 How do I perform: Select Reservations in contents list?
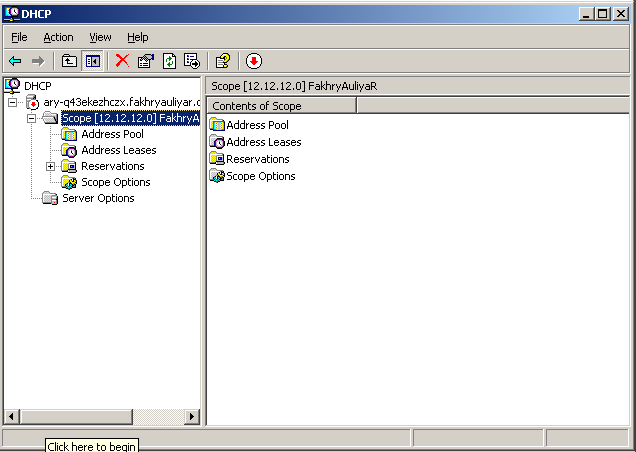(258, 159)
